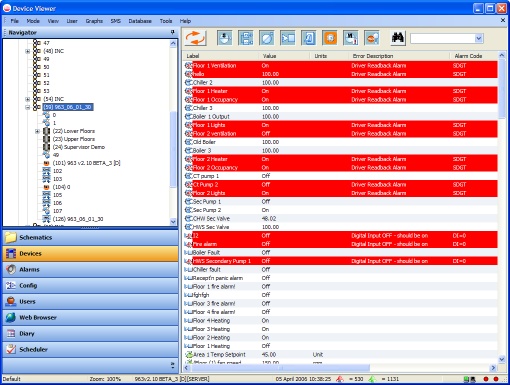Open the Users section
Viewport: 510px width, 385px height.
tap(90, 301)
